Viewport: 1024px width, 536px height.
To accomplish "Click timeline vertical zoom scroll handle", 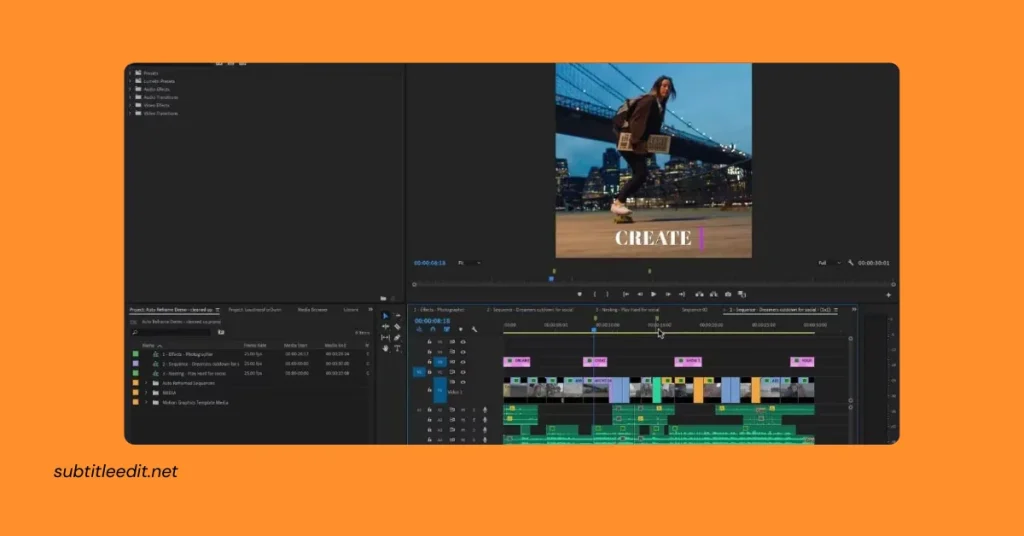I will tap(850, 339).
